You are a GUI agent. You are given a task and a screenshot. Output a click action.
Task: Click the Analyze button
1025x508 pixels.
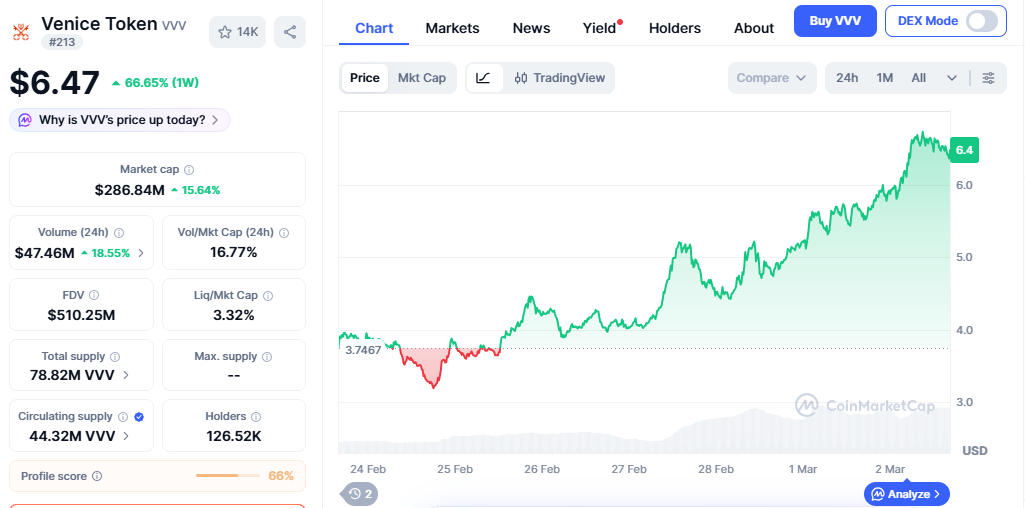(907, 494)
